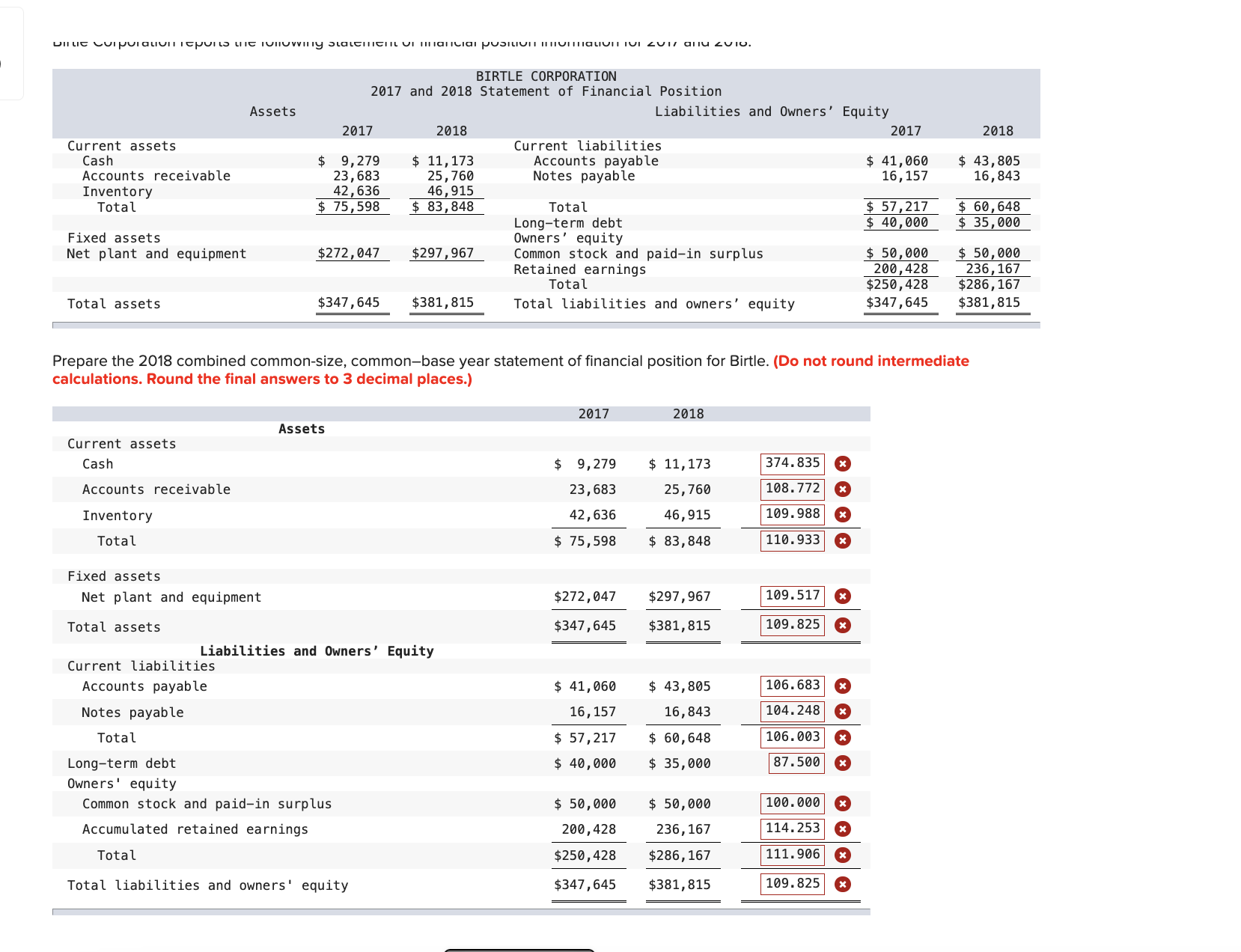Click the 'Liabilities and Owners' Equity' bold heading
1241x952 pixels.
coord(317,651)
